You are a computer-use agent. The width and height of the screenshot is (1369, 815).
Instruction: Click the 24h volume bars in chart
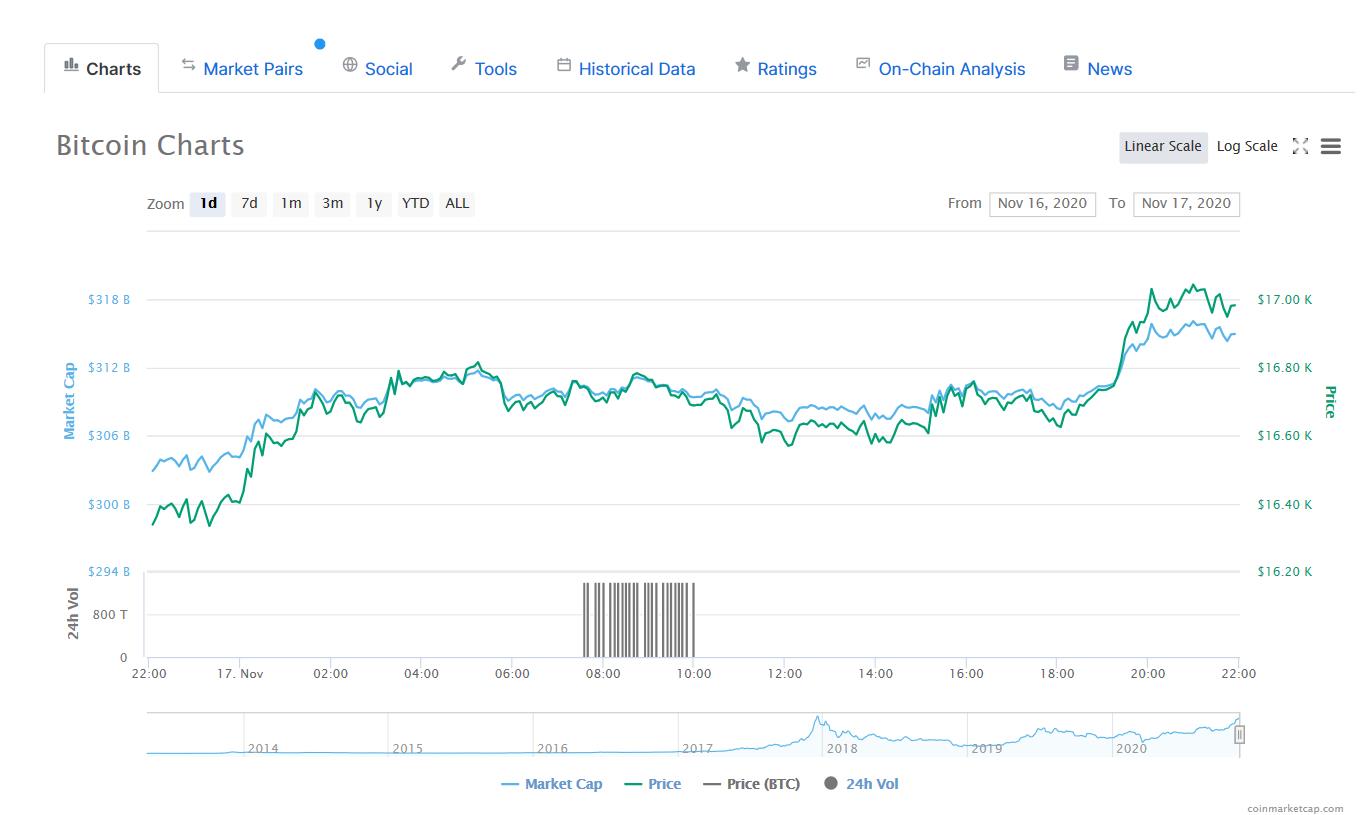coord(638,619)
